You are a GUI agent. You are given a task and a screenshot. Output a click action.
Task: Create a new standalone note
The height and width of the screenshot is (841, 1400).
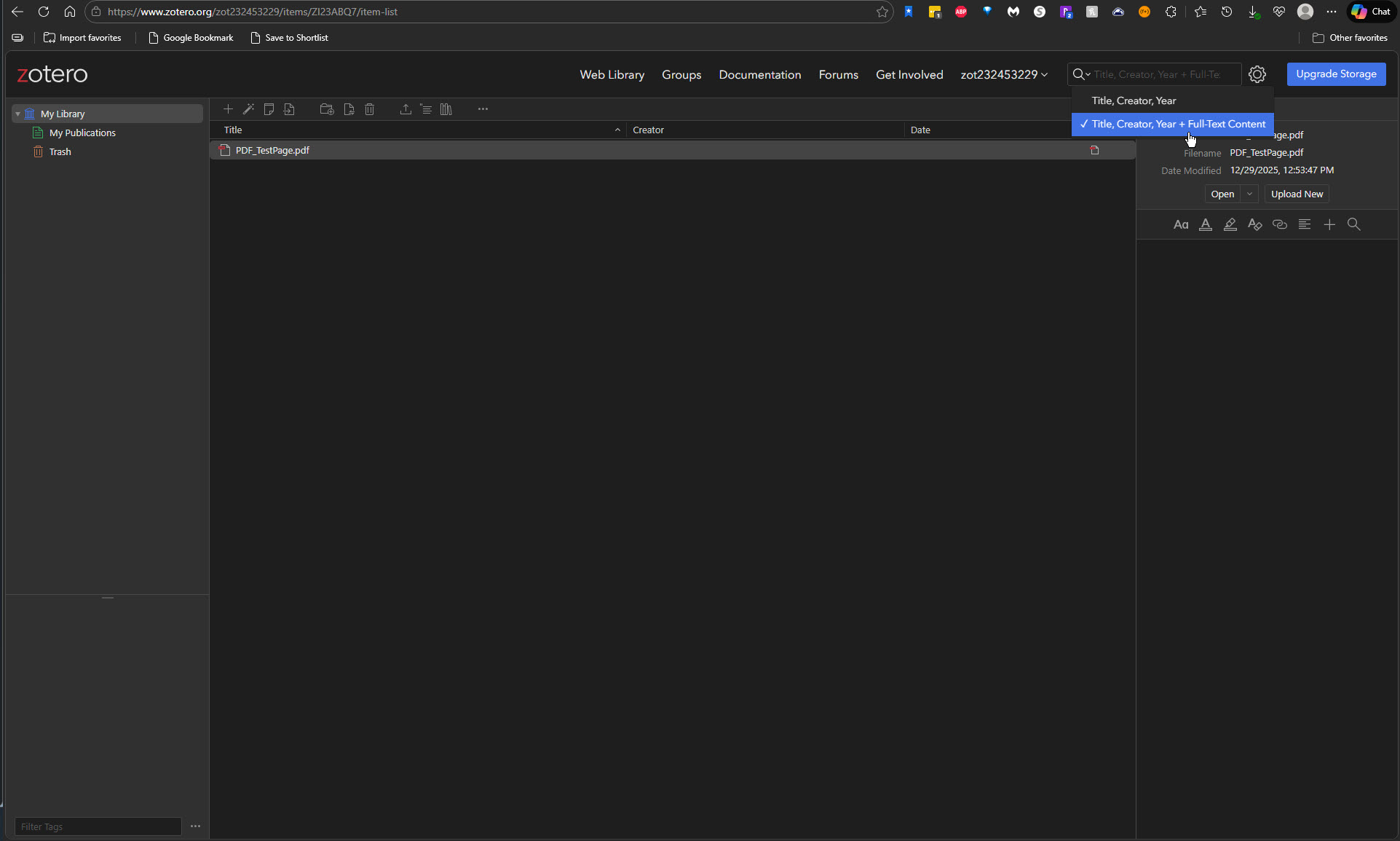[x=269, y=109]
